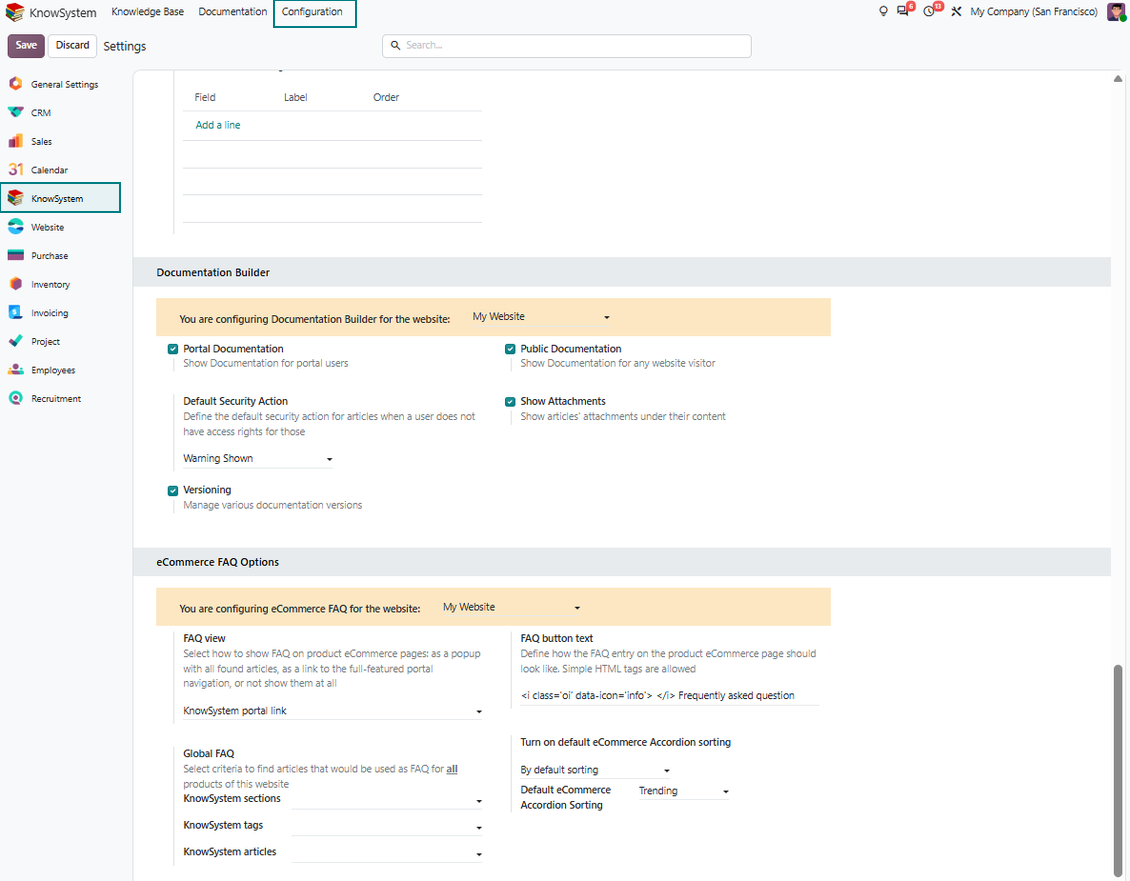Open Trending accordion sorting dropdown
Screen dimensions: 1130x881
[684, 791]
